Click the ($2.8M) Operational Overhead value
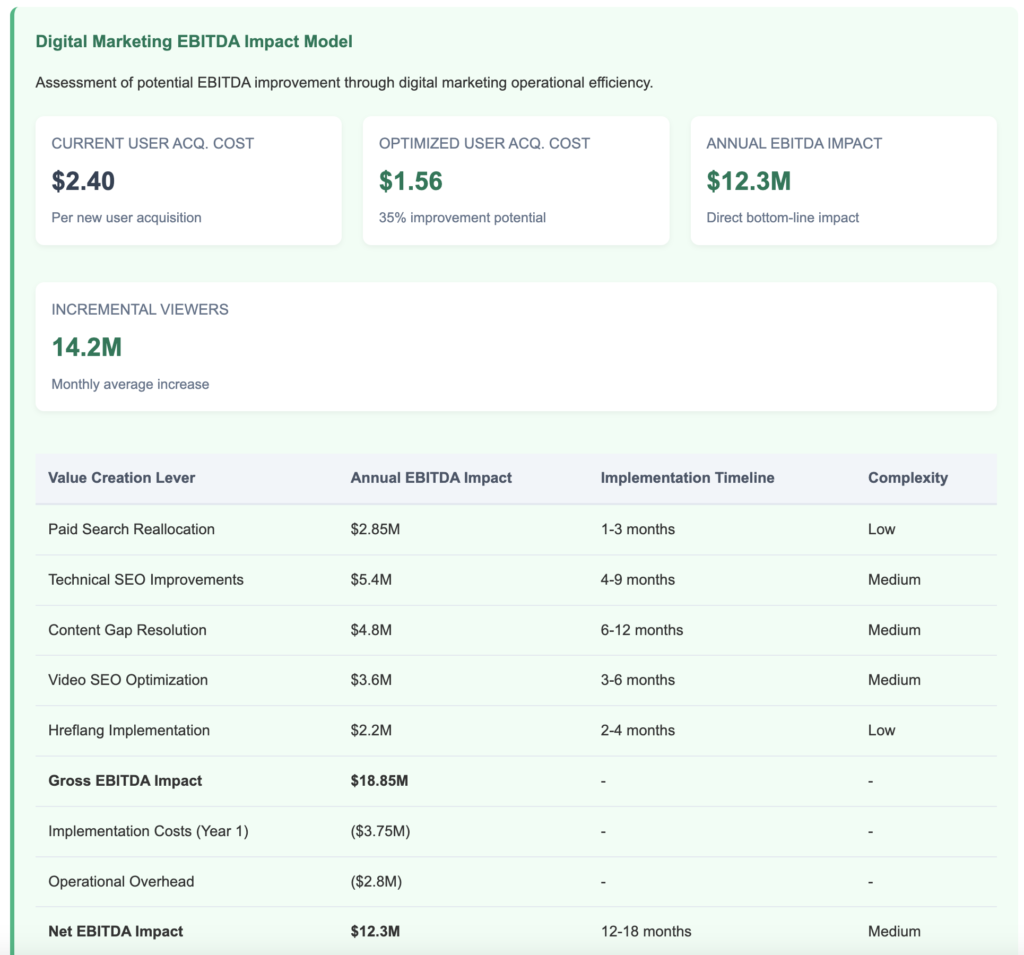1024x955 pixels. 376,881
